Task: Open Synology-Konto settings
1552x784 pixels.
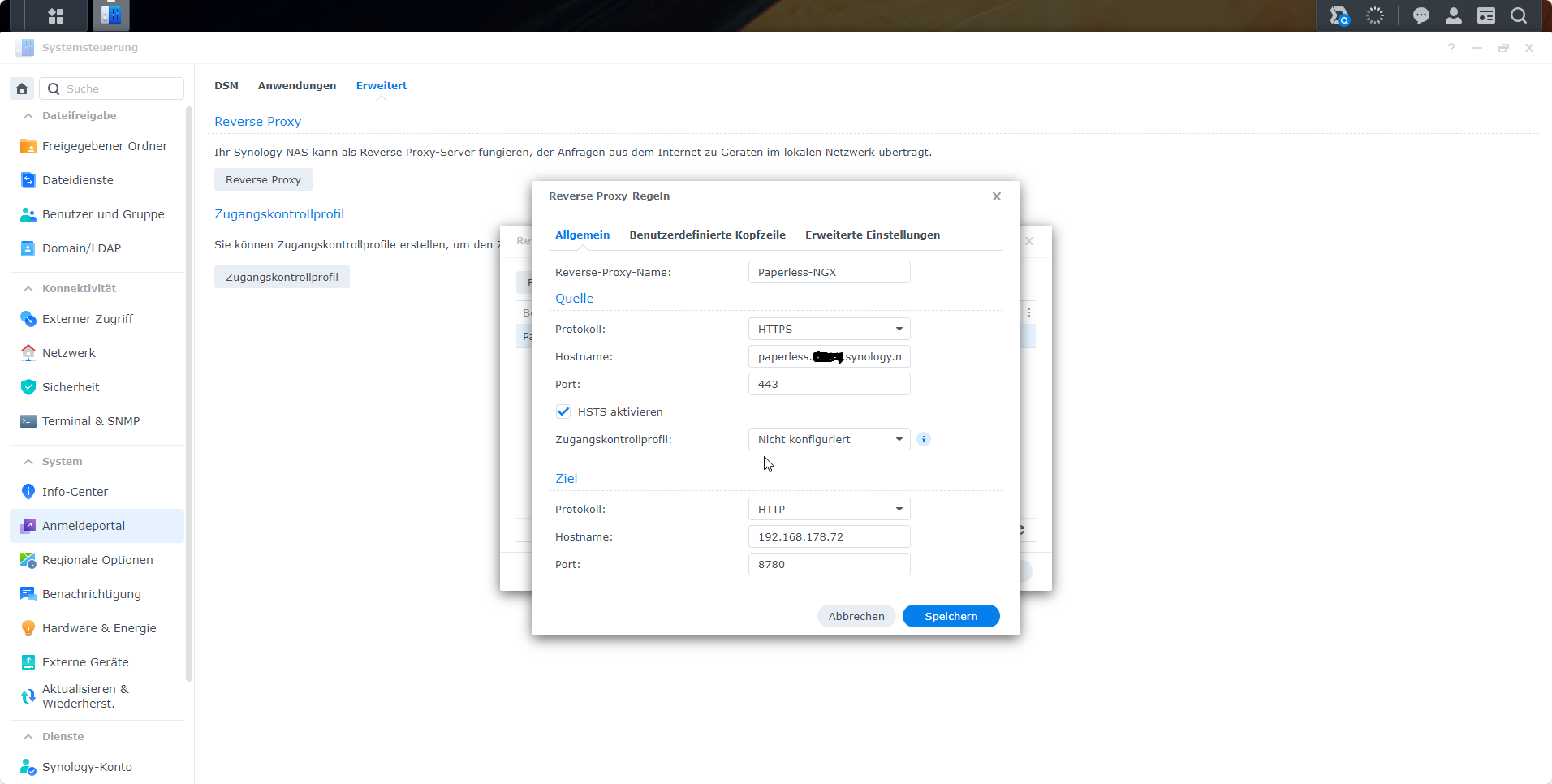Action: tap(97, 767)
